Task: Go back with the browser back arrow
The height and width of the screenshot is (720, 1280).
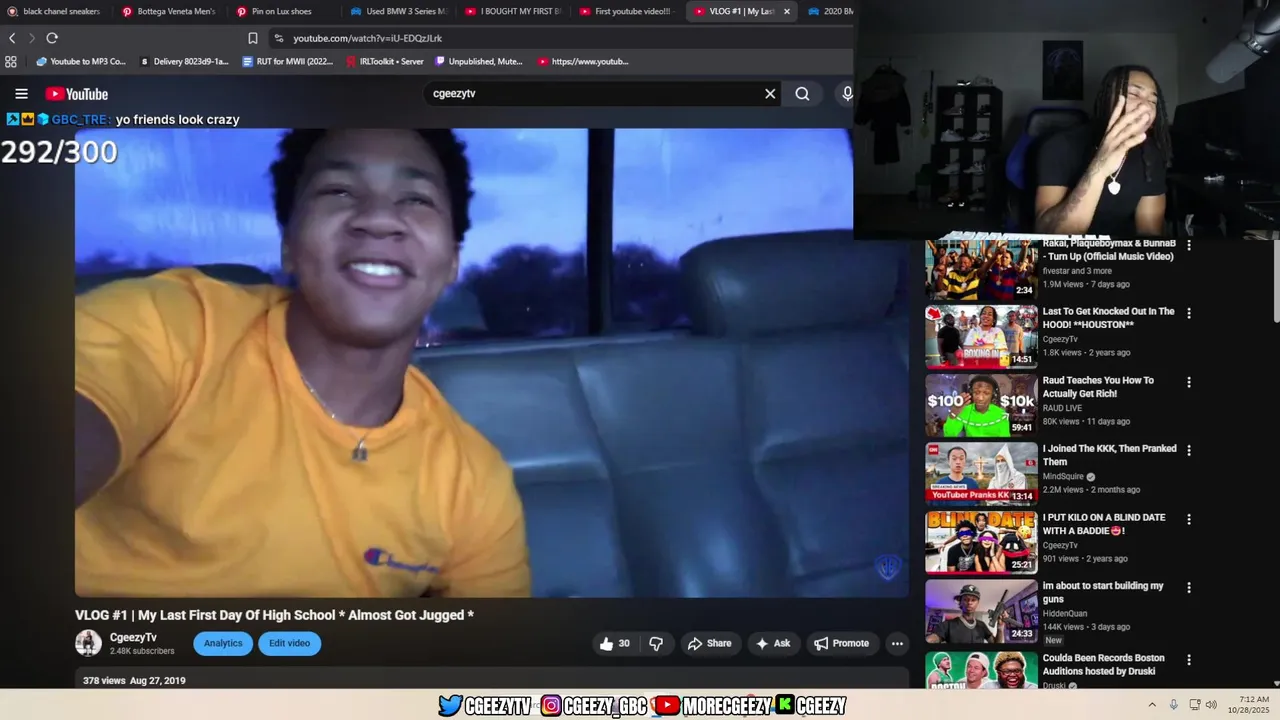Action: [x=12, y=38]
